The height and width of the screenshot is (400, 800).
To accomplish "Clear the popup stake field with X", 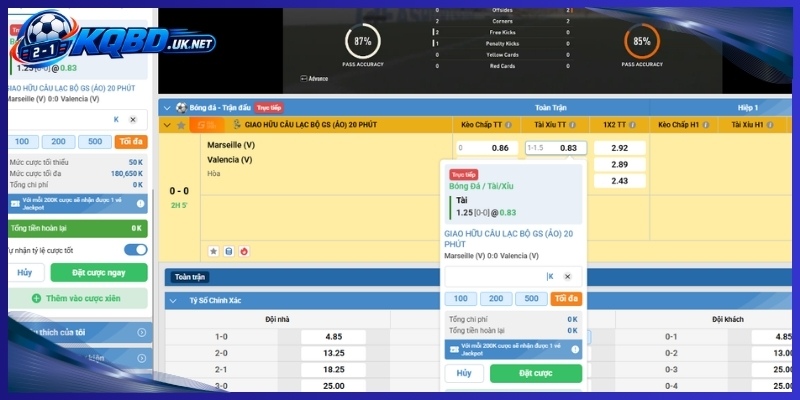I will point(567,277).
